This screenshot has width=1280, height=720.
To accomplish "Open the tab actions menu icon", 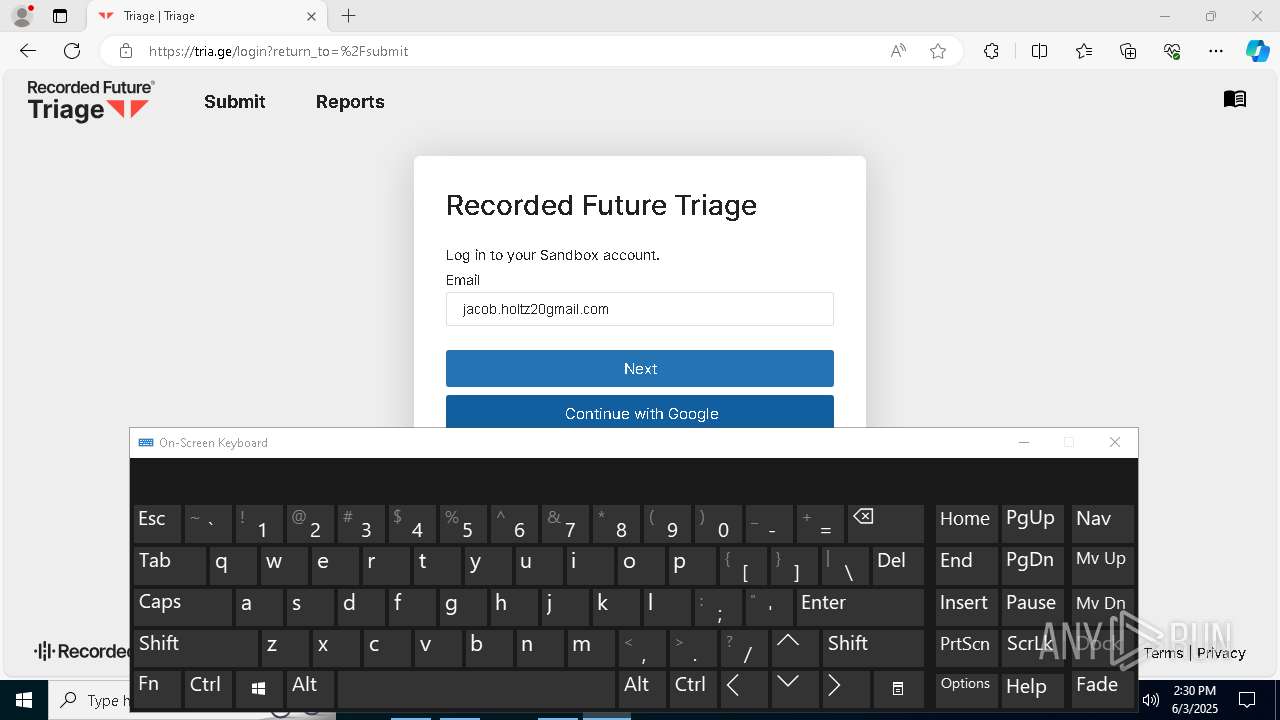I will [60, 16].
